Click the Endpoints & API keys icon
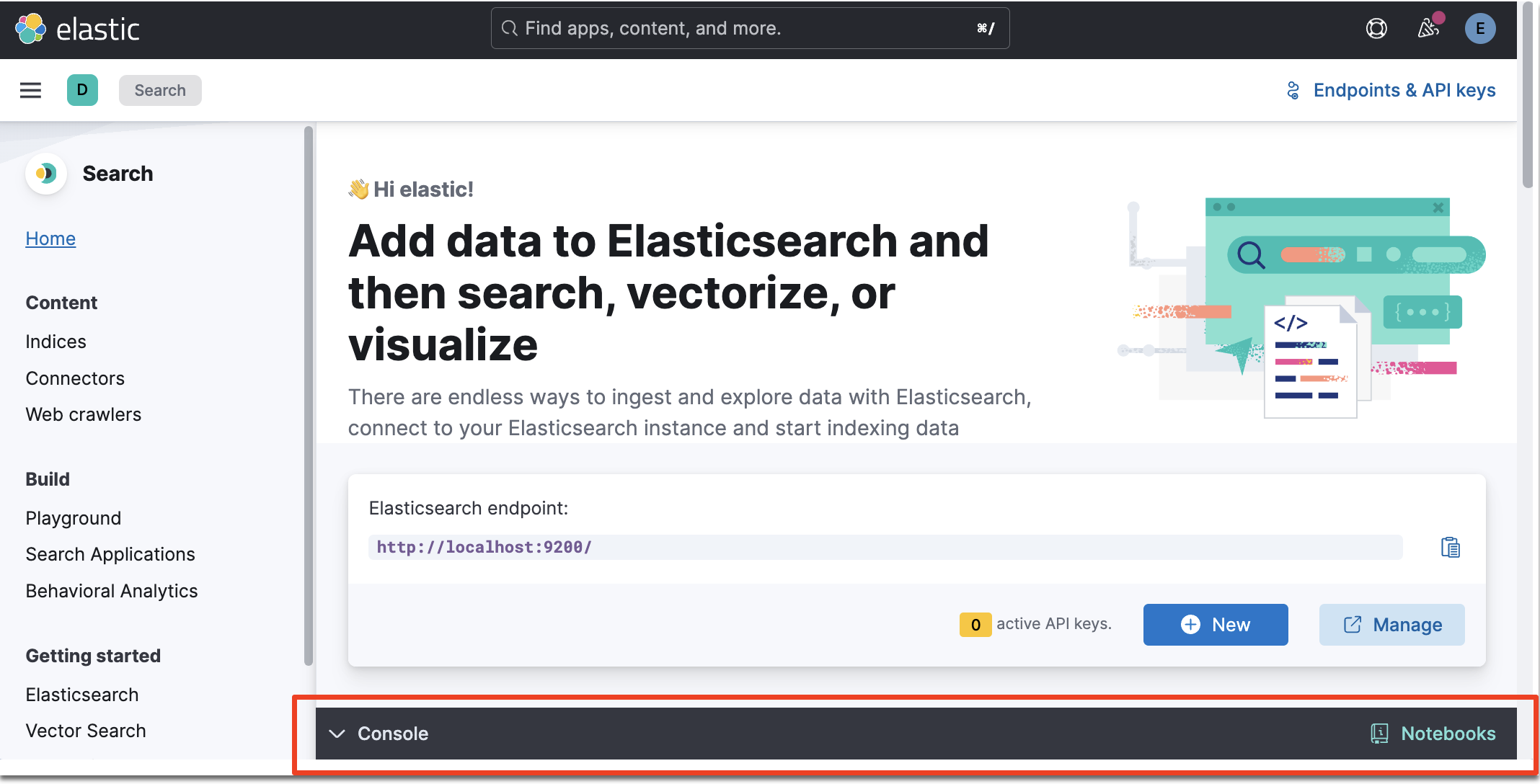This screenshot has width=1540, height=784. pyautogui.click(x=1295, y=90)
